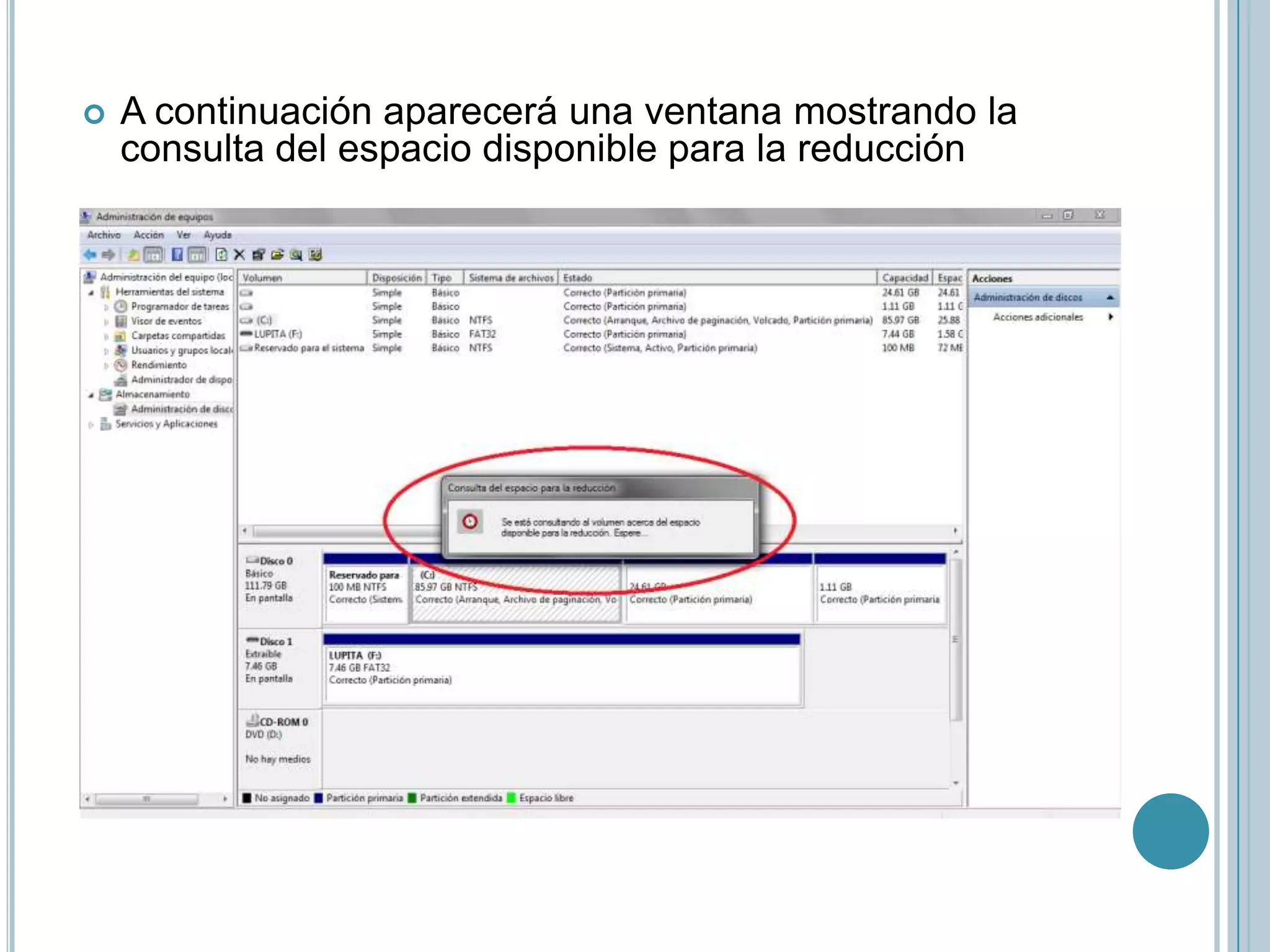Viewport: 1270px width, 952px height.
Task: Open the Acción menu
Action: (149, 235)
